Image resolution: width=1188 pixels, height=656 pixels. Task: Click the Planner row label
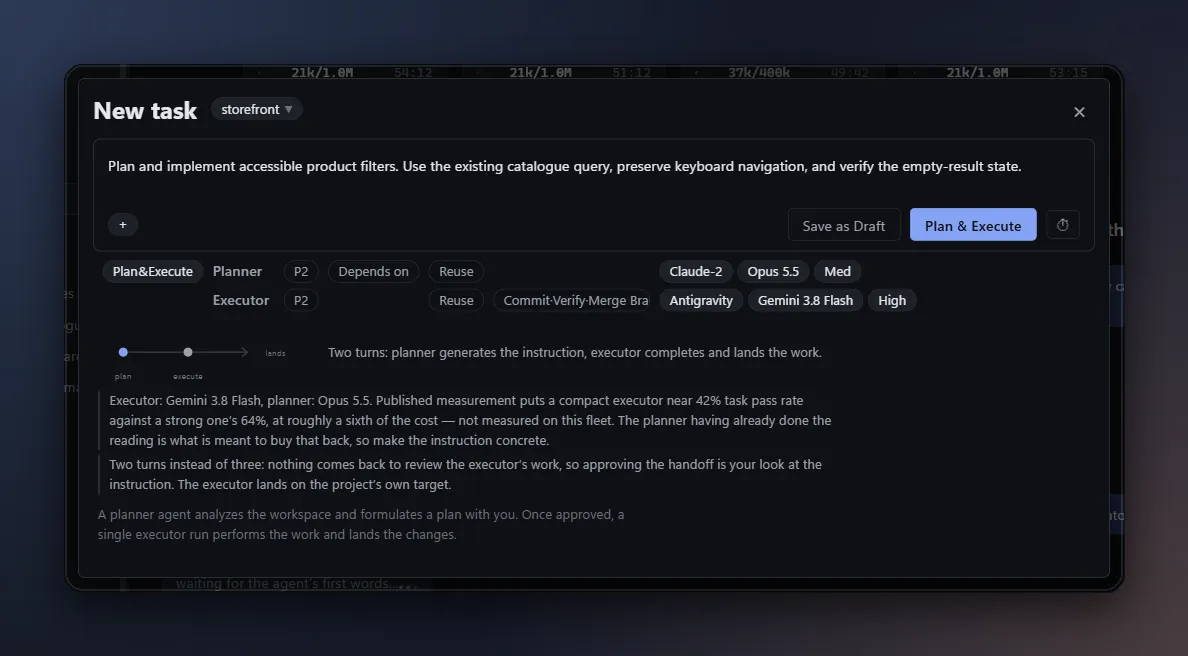[x=237, y=272]
